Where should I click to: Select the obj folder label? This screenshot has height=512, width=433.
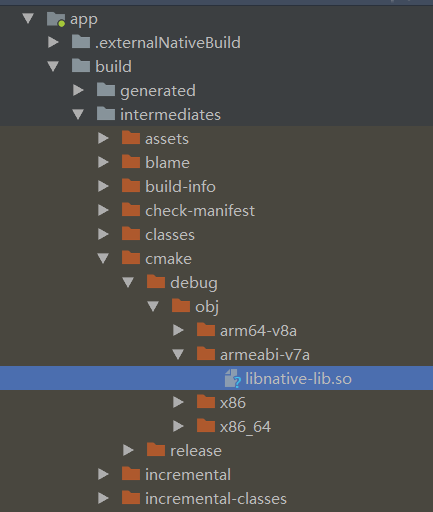[x=207, y=307]
